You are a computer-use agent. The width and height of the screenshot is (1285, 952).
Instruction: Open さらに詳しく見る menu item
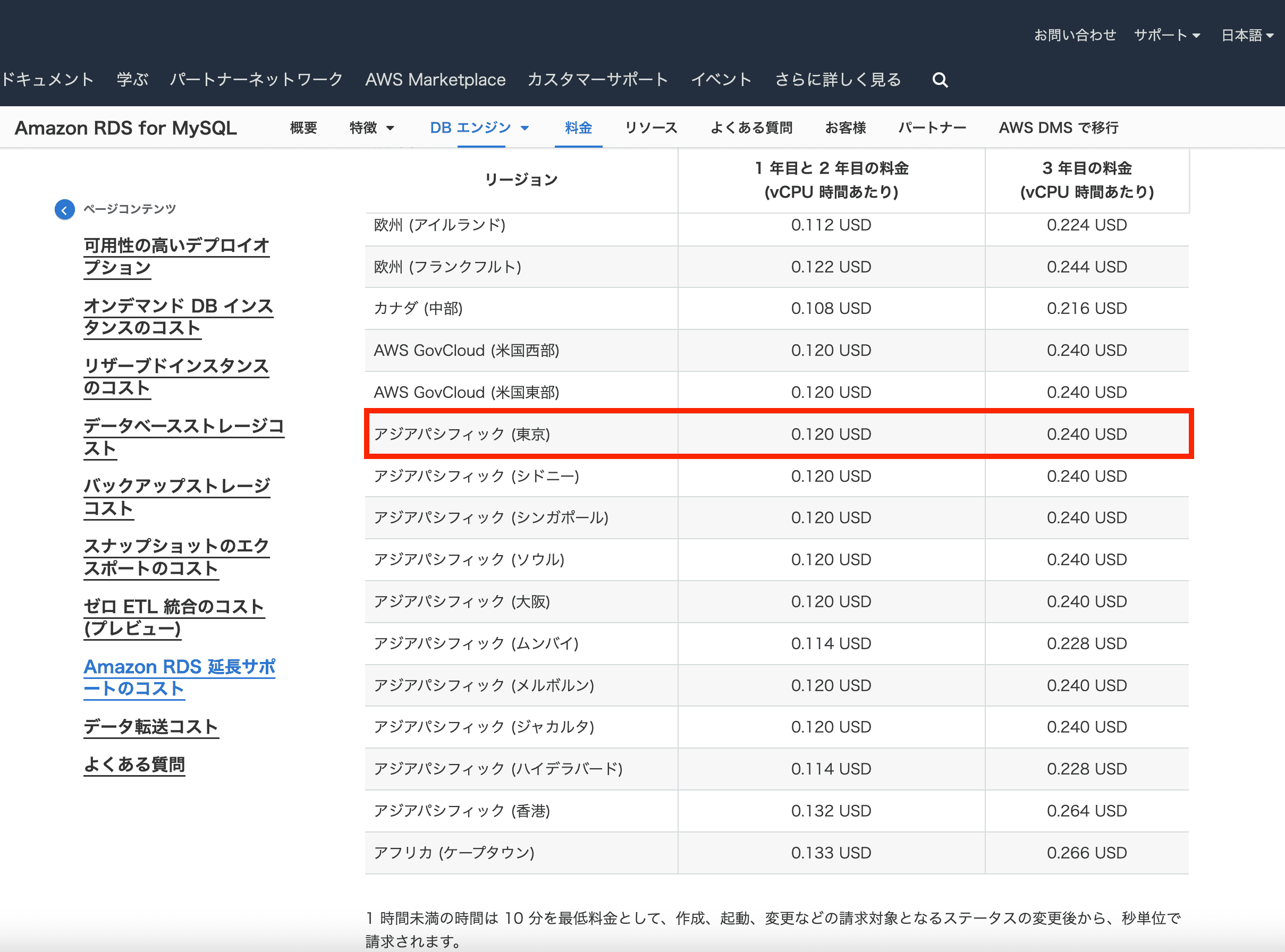click(x=838, y=80)
